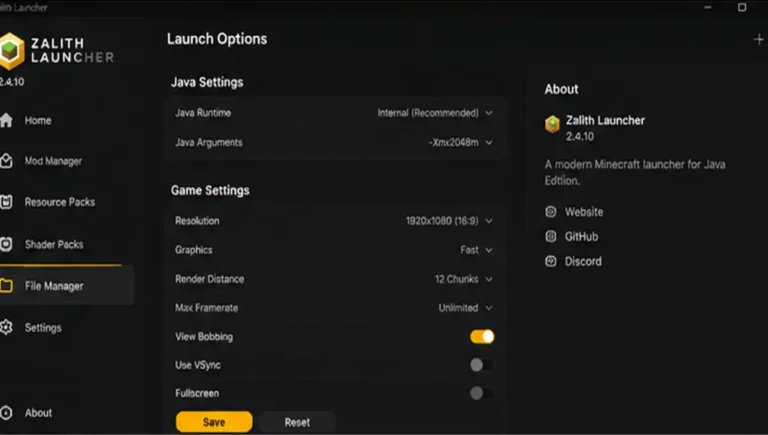Open the Render Distance dropdown
The width and height of the screenshot is (768, 435).
463,279
